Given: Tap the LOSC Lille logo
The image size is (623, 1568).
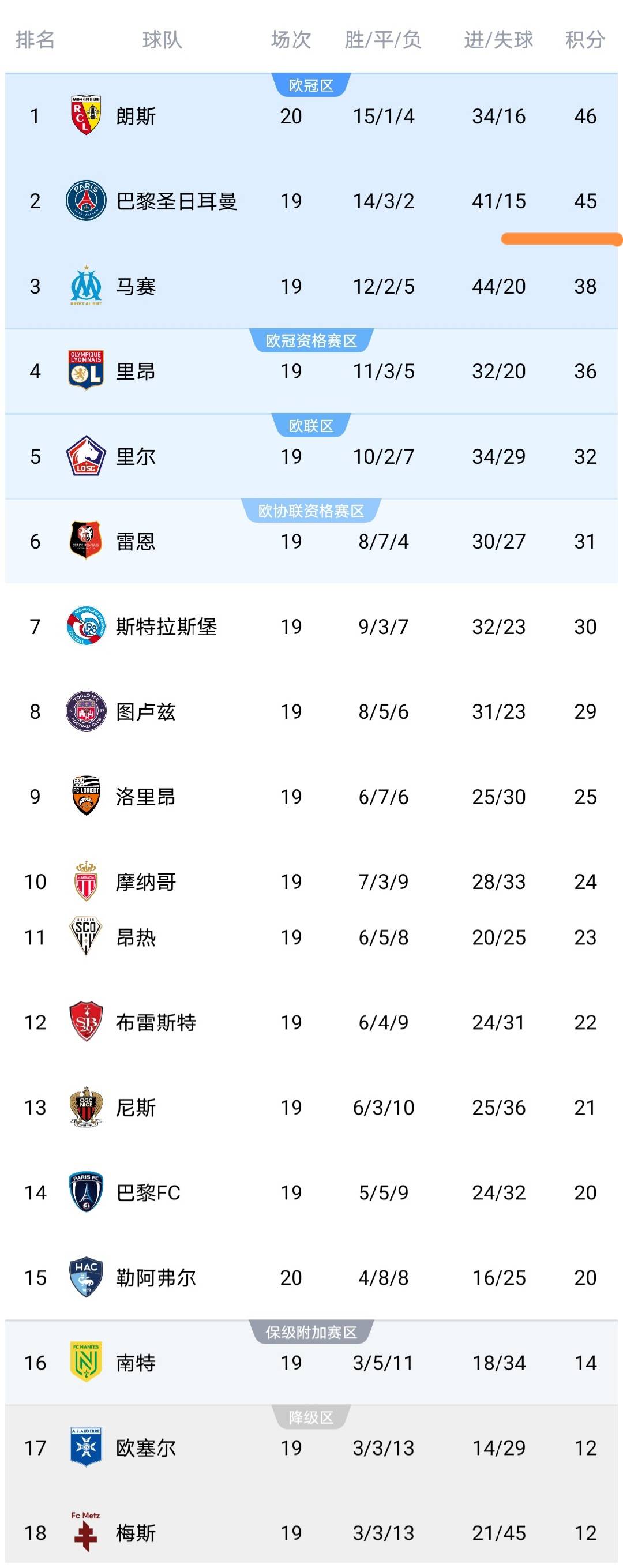Looking at the screenshot, I should click(x=86, y=455).
